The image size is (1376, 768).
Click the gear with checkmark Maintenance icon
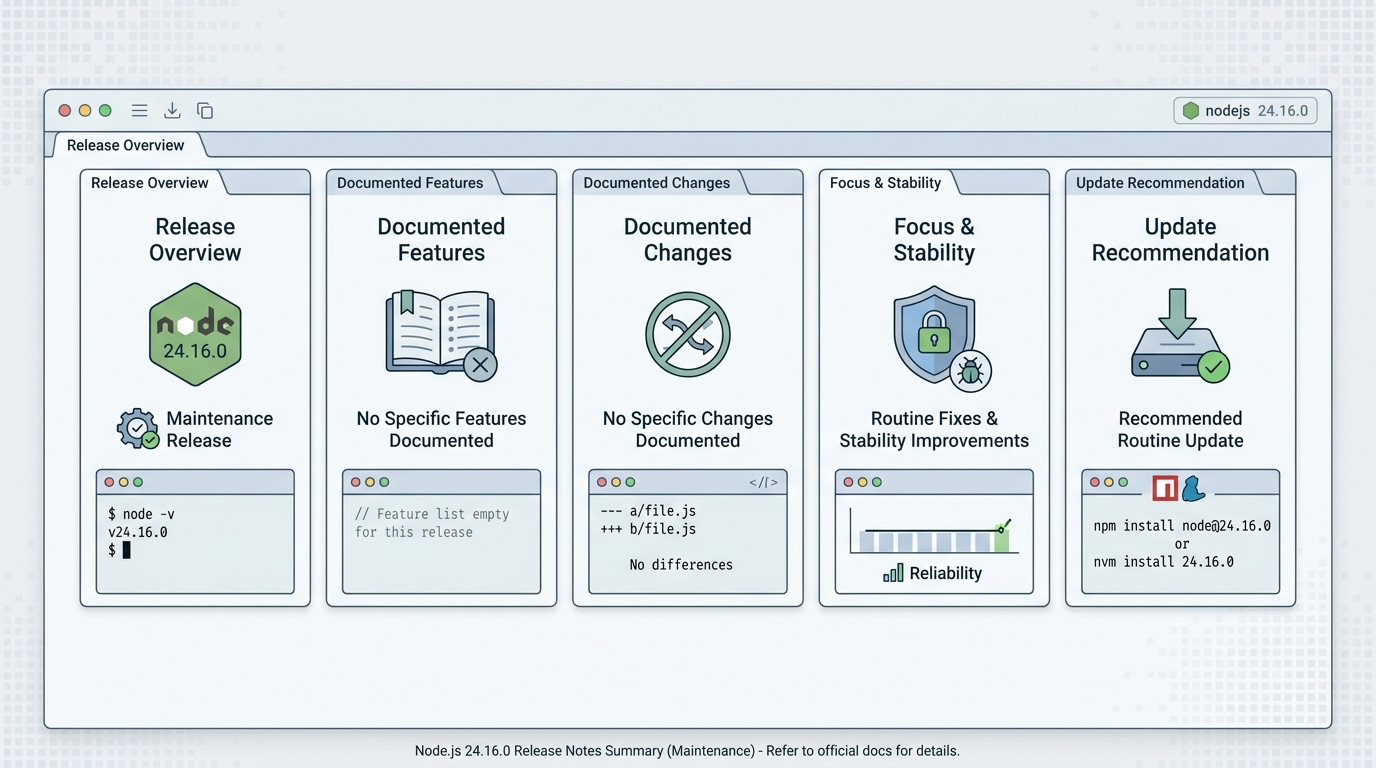(138, 429)
